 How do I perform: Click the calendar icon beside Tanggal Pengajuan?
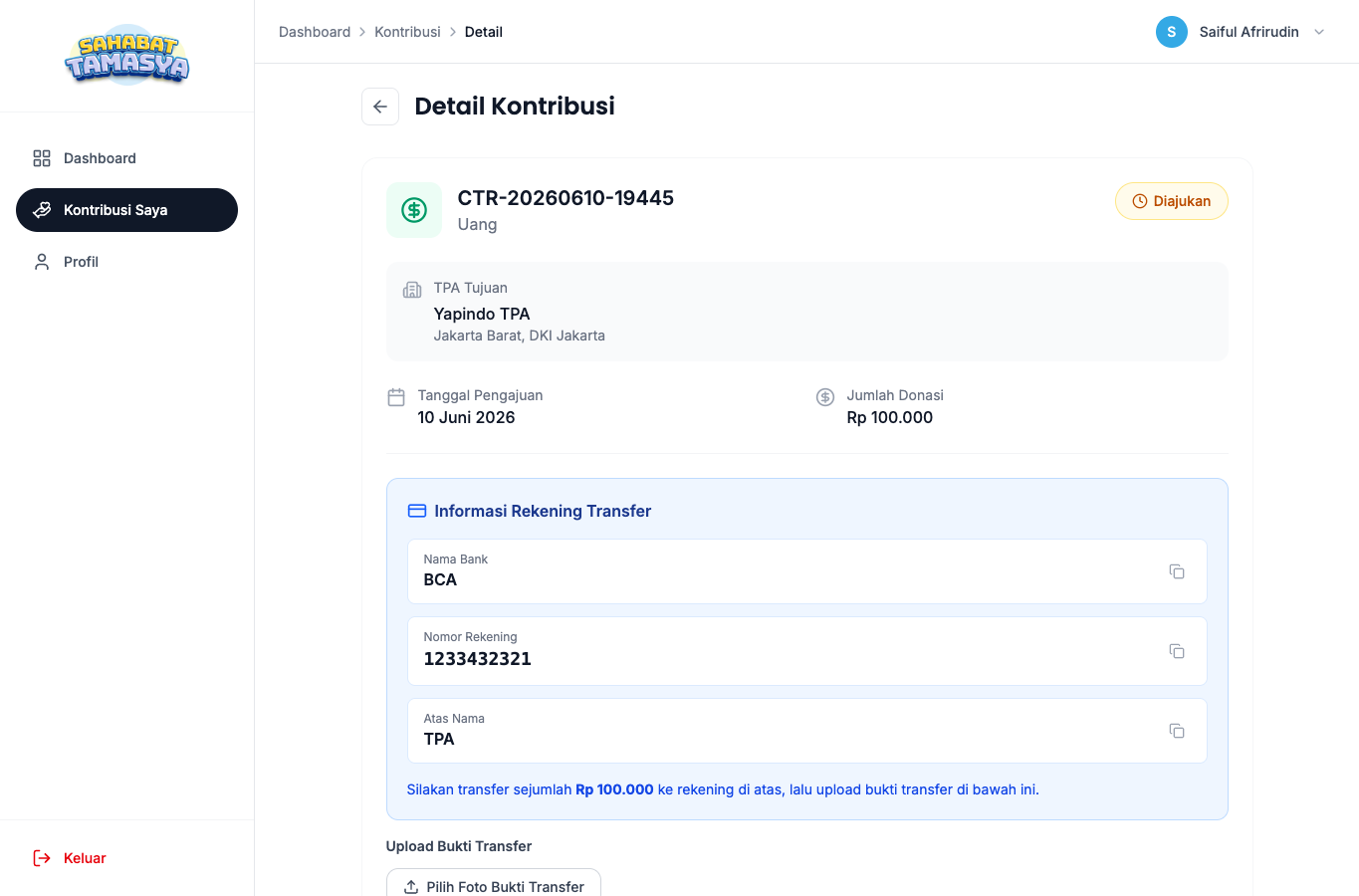tap(396, 397)
